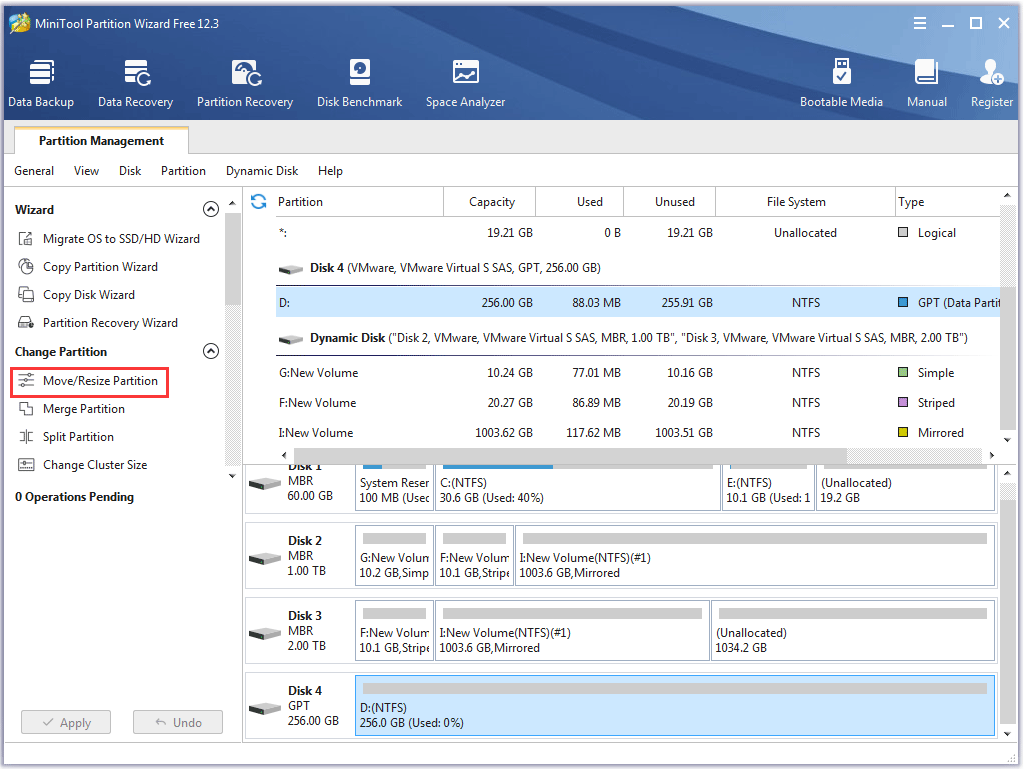Select the F:New Volume row

click(x=637, y=402)
